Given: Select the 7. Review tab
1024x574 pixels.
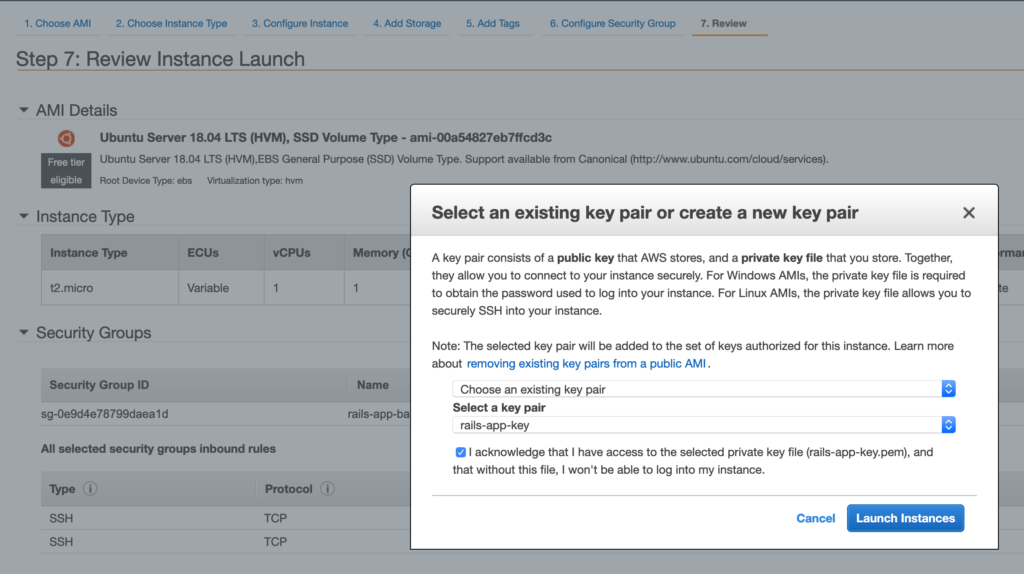Looking at the screenshot, I should tap(724, 24).
